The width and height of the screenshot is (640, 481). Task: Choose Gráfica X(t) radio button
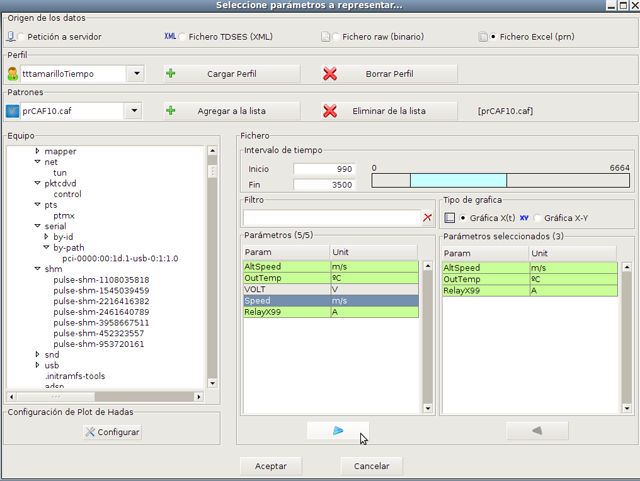(463, 218)
